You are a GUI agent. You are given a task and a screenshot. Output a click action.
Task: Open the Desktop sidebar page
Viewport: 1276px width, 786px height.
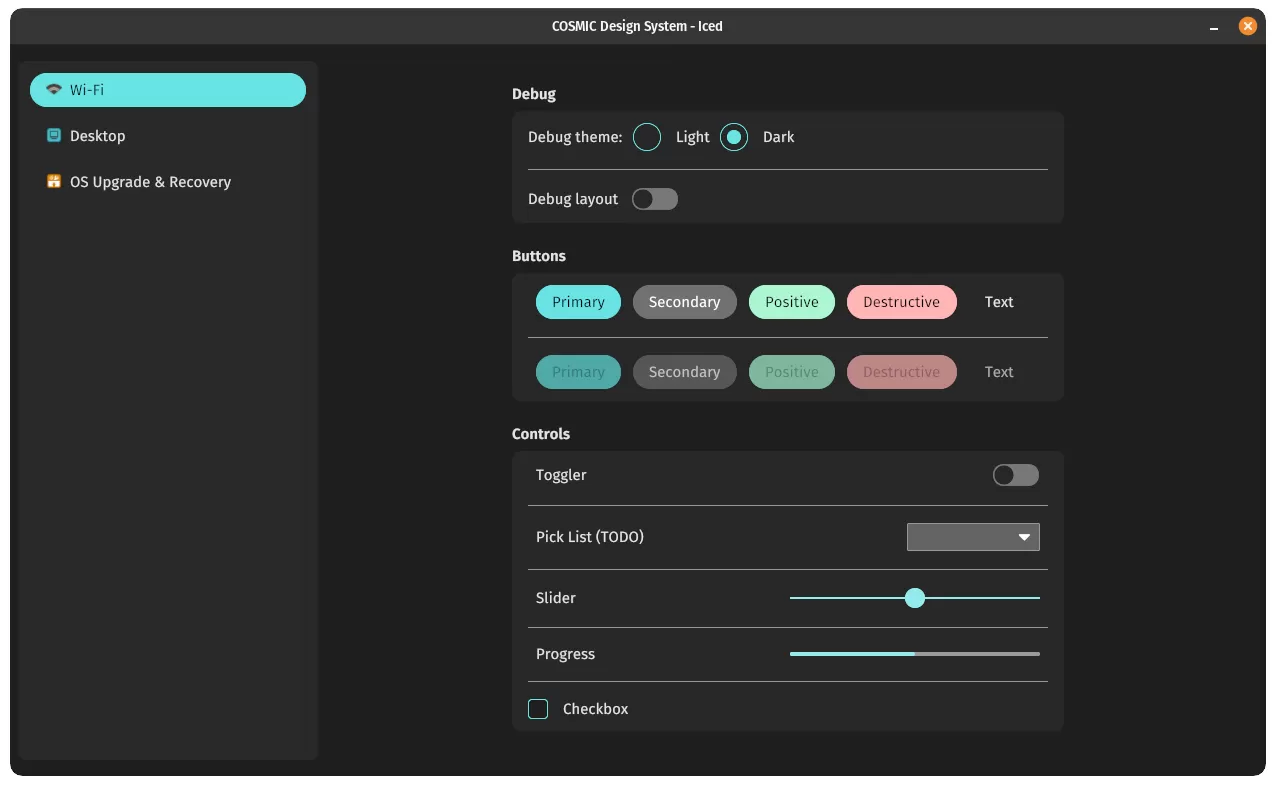tap(98, 136)
